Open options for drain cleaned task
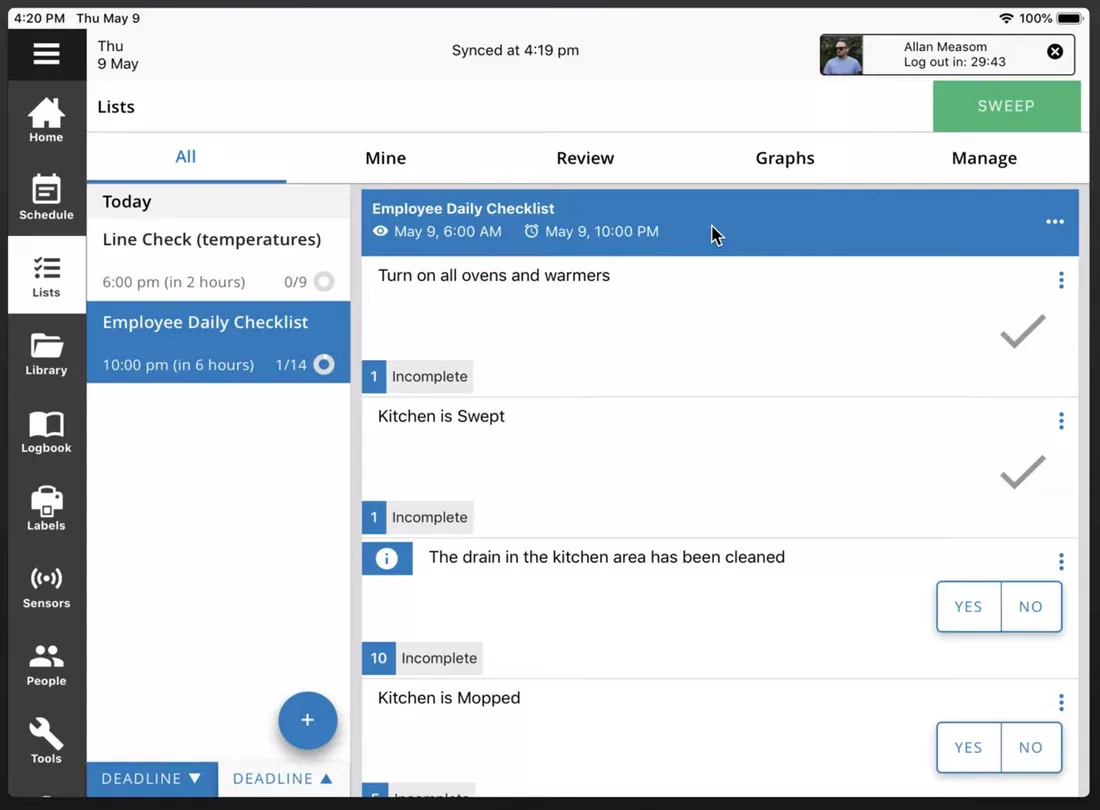The width and height of the screenshot is (1100, 810). (1061, 561)
